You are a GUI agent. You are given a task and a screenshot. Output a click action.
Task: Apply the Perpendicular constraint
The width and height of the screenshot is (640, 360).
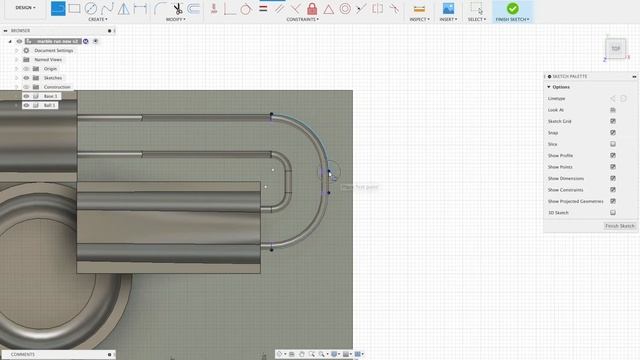(296, 9)
